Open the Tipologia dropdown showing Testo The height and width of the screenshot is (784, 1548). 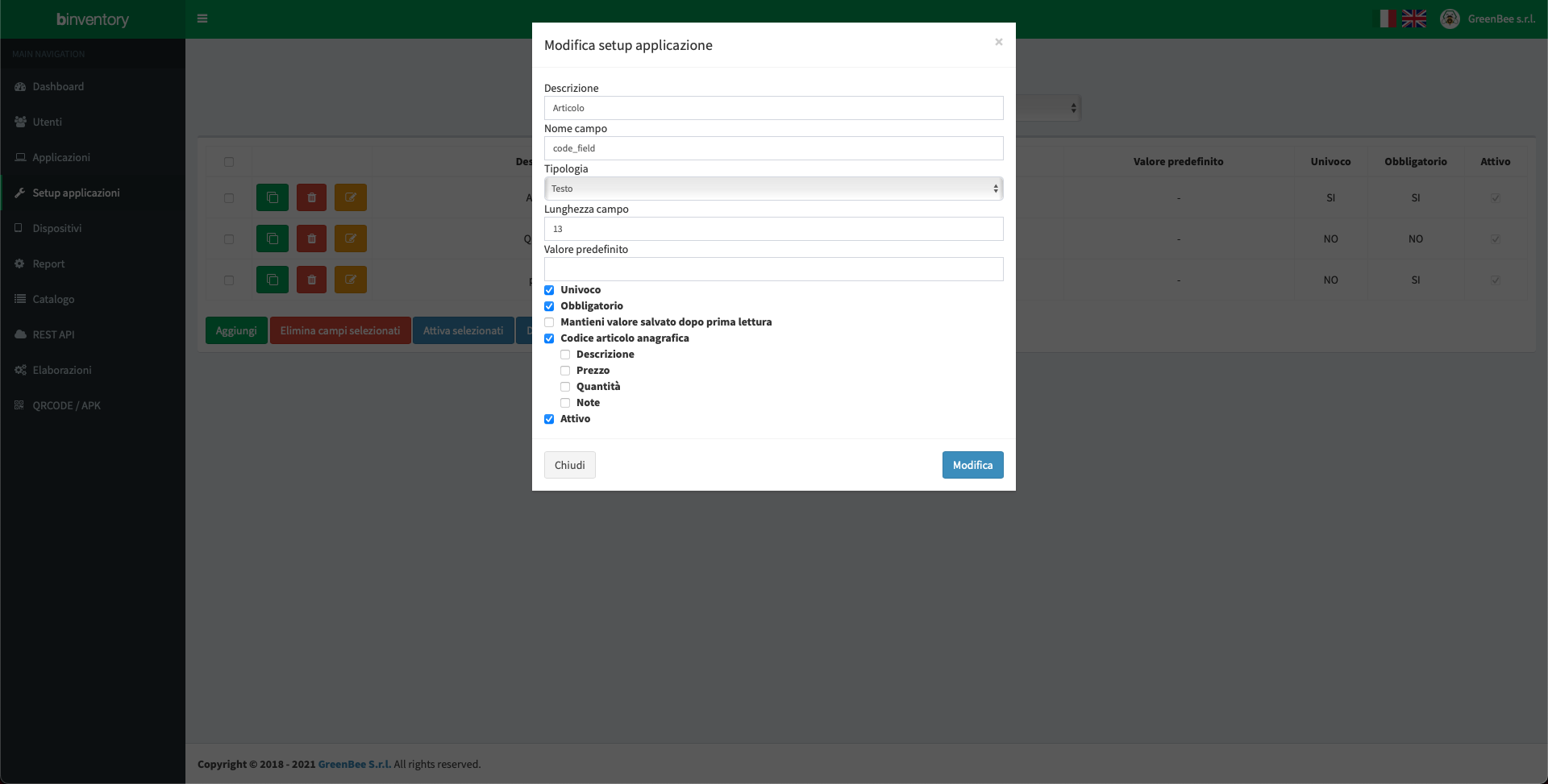click(774, 189)
